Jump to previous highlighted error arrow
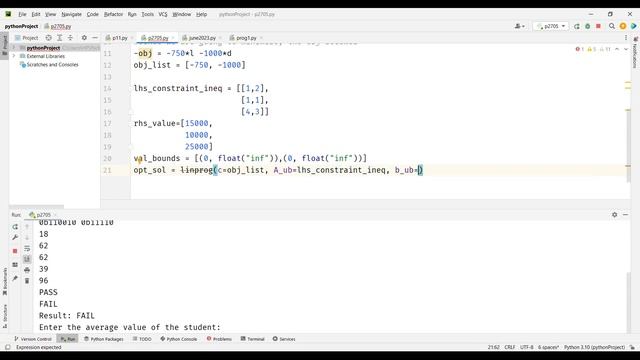The width and height of the screenshot is (640, 360). [x=617, y=49]
